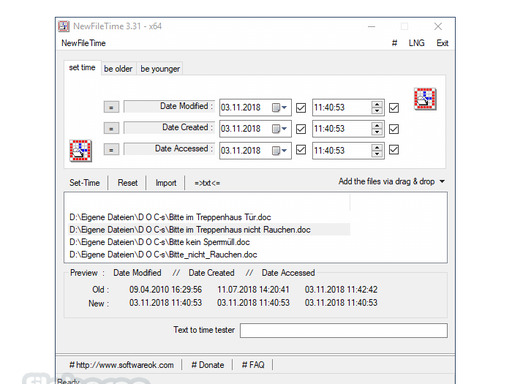Switch to the set time tab
The width and height of the screenshot is (512, 384).
(x=82, y=68)
